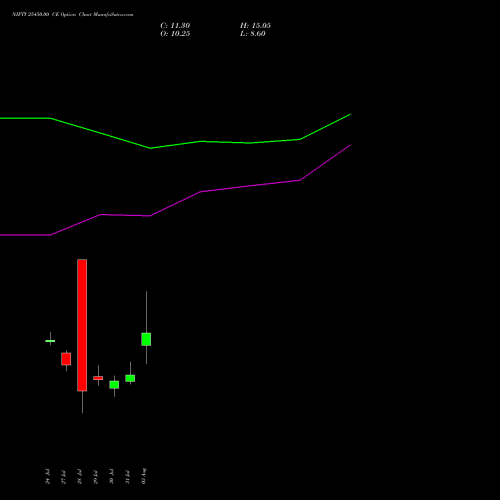Select the green 30 Jul candlestick
Screen dimensions: 500x500
tap(114, 385)
